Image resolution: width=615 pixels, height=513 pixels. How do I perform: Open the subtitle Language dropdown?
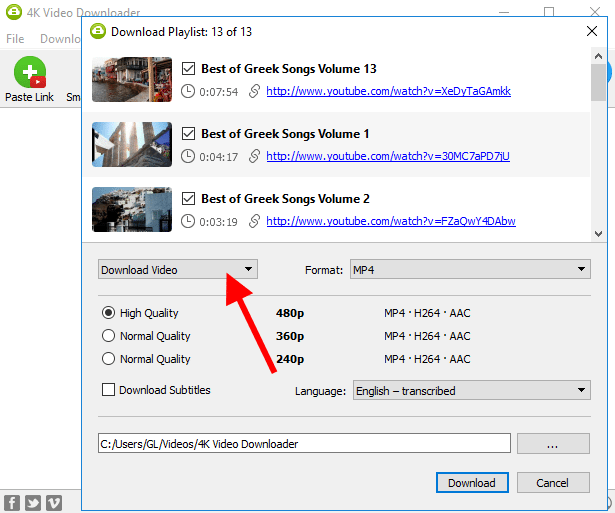tap(472, 390)
